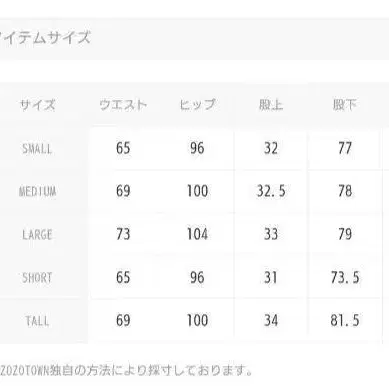Click the ZOZOTOWN measurement method note
This screenshot has width=389, height=389.
[126, 370]
